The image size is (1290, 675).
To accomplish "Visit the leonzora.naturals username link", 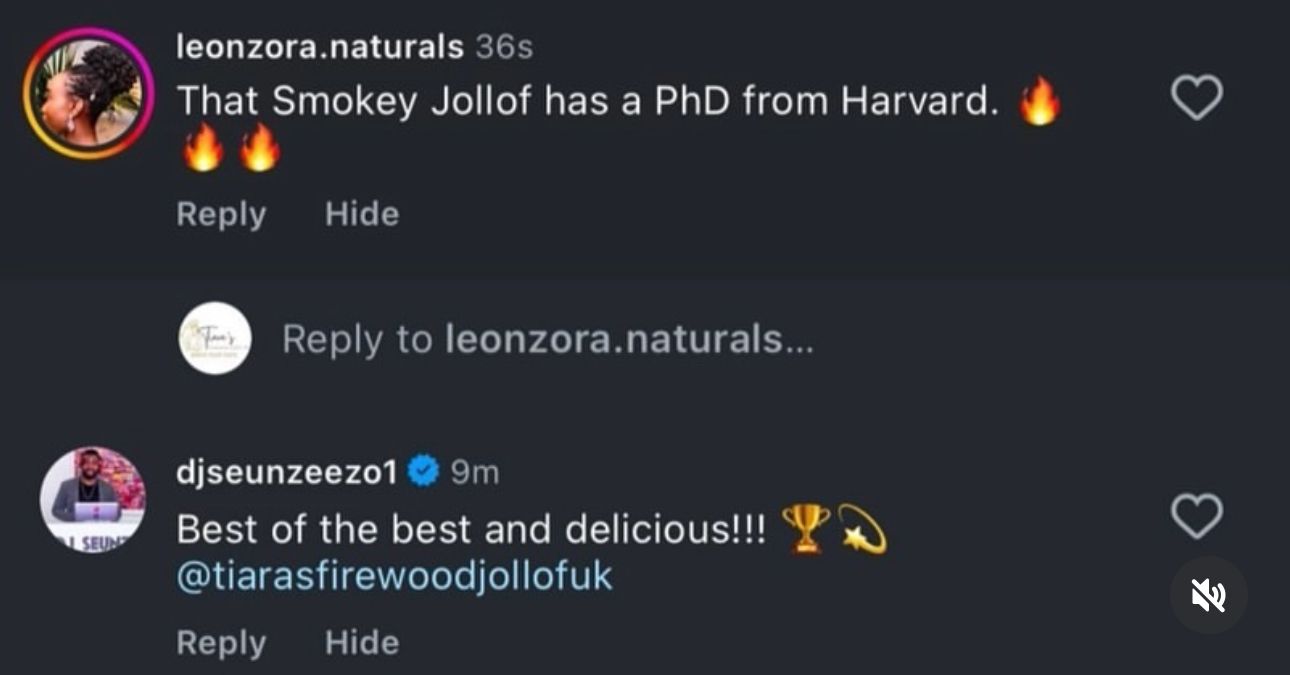I will (x=320, y=46).
